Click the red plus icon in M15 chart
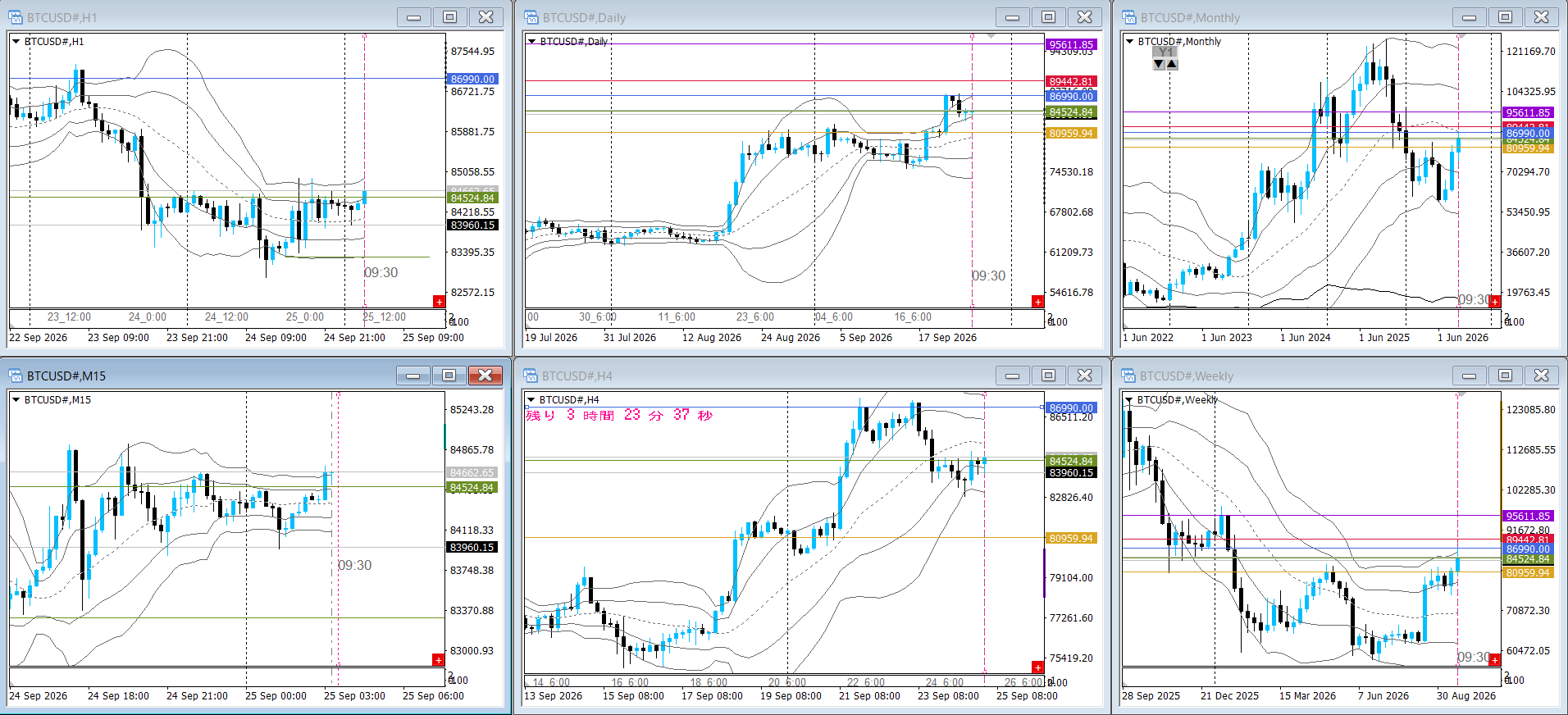The height and width of the screenshot is (715, 1568). 439,660
